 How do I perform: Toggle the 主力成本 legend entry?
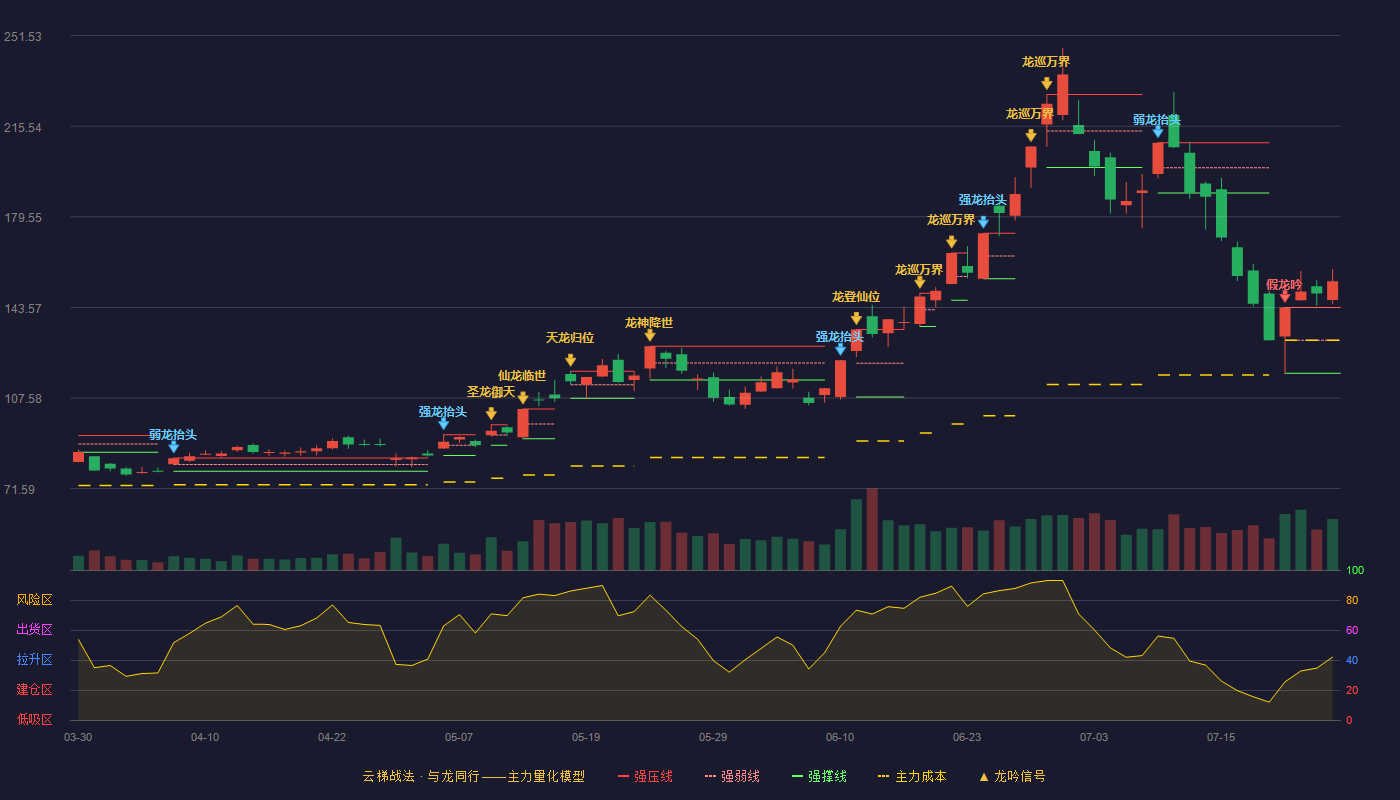pyautogui.click(x=912, y=776)
